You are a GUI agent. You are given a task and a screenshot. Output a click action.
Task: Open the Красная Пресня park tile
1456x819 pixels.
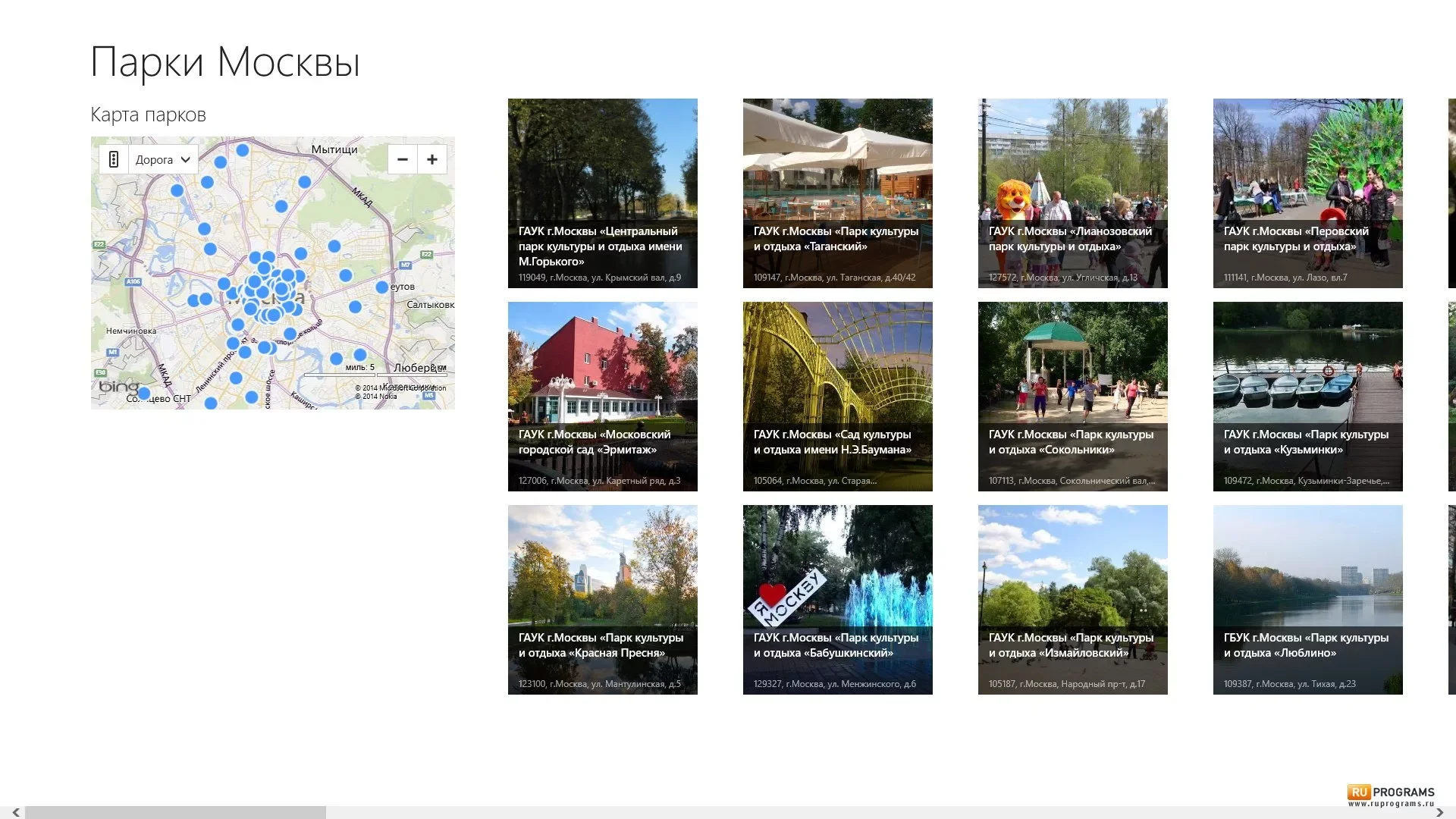603,600
